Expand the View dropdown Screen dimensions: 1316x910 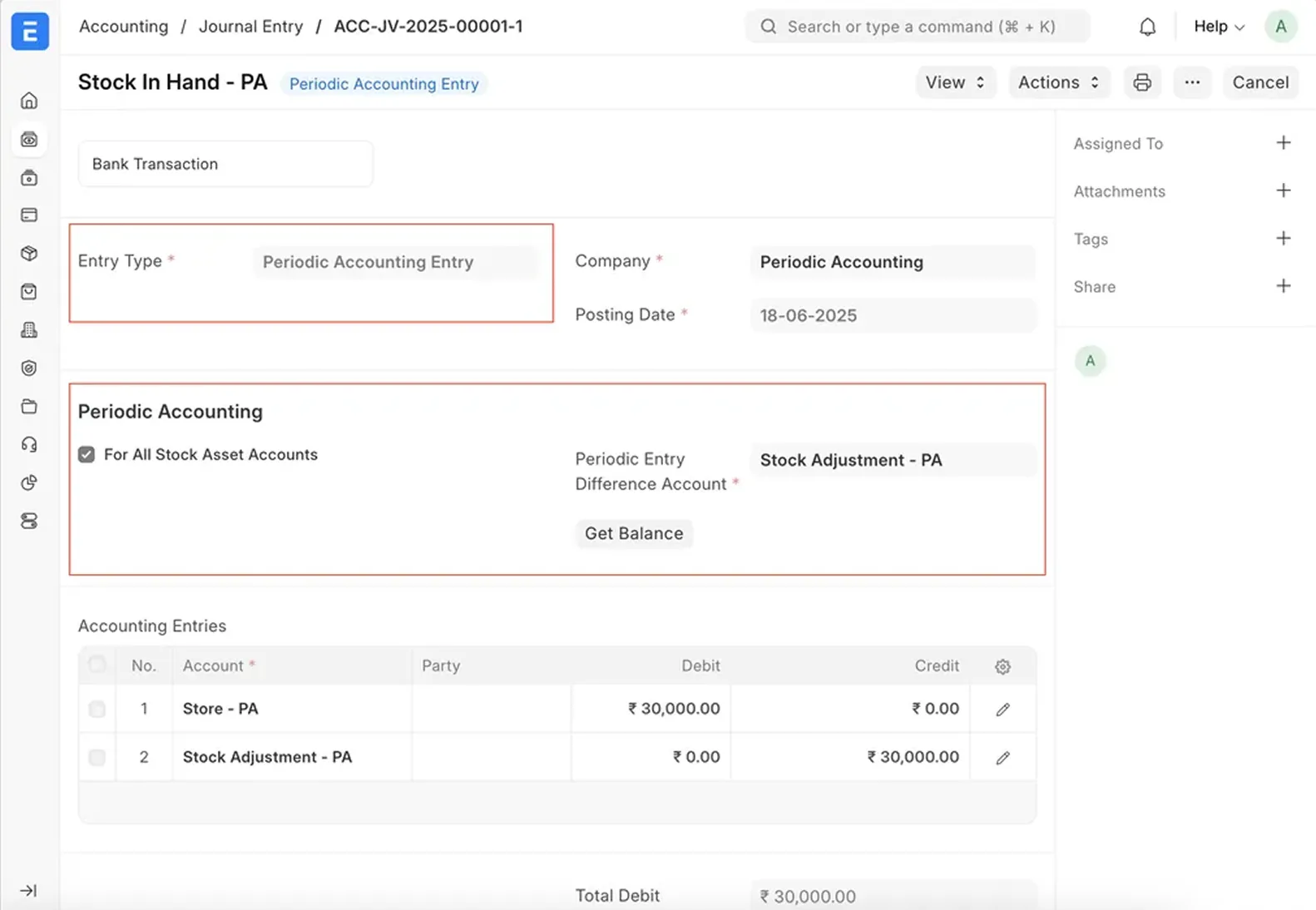click(955, 82)
